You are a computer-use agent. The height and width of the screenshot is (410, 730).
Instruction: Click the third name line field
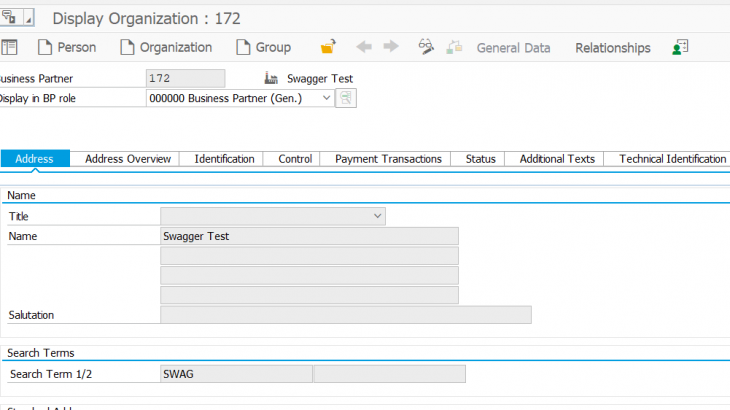click(310, 275)
